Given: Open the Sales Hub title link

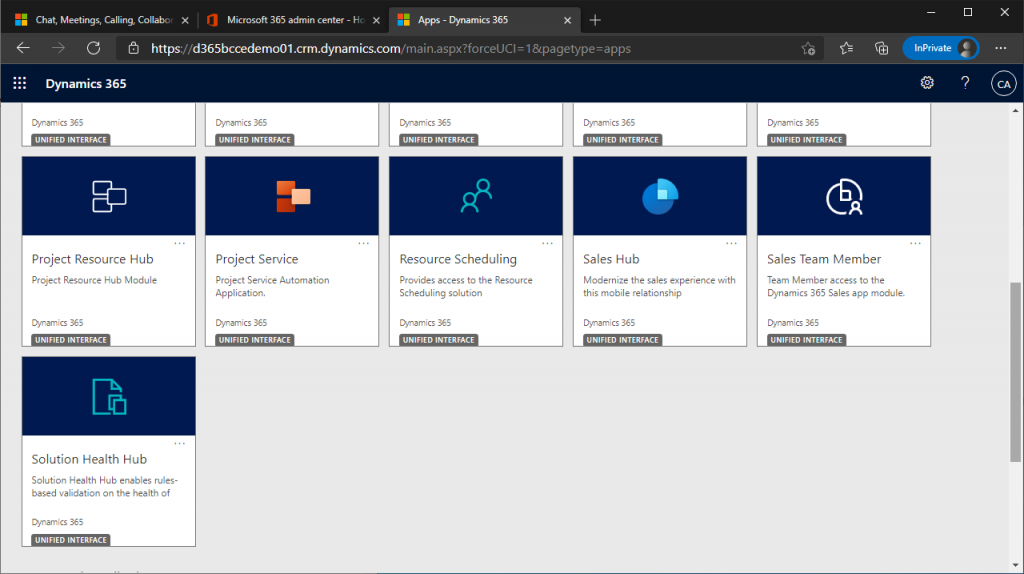Looking at the screenshot, I should [611, 259].
